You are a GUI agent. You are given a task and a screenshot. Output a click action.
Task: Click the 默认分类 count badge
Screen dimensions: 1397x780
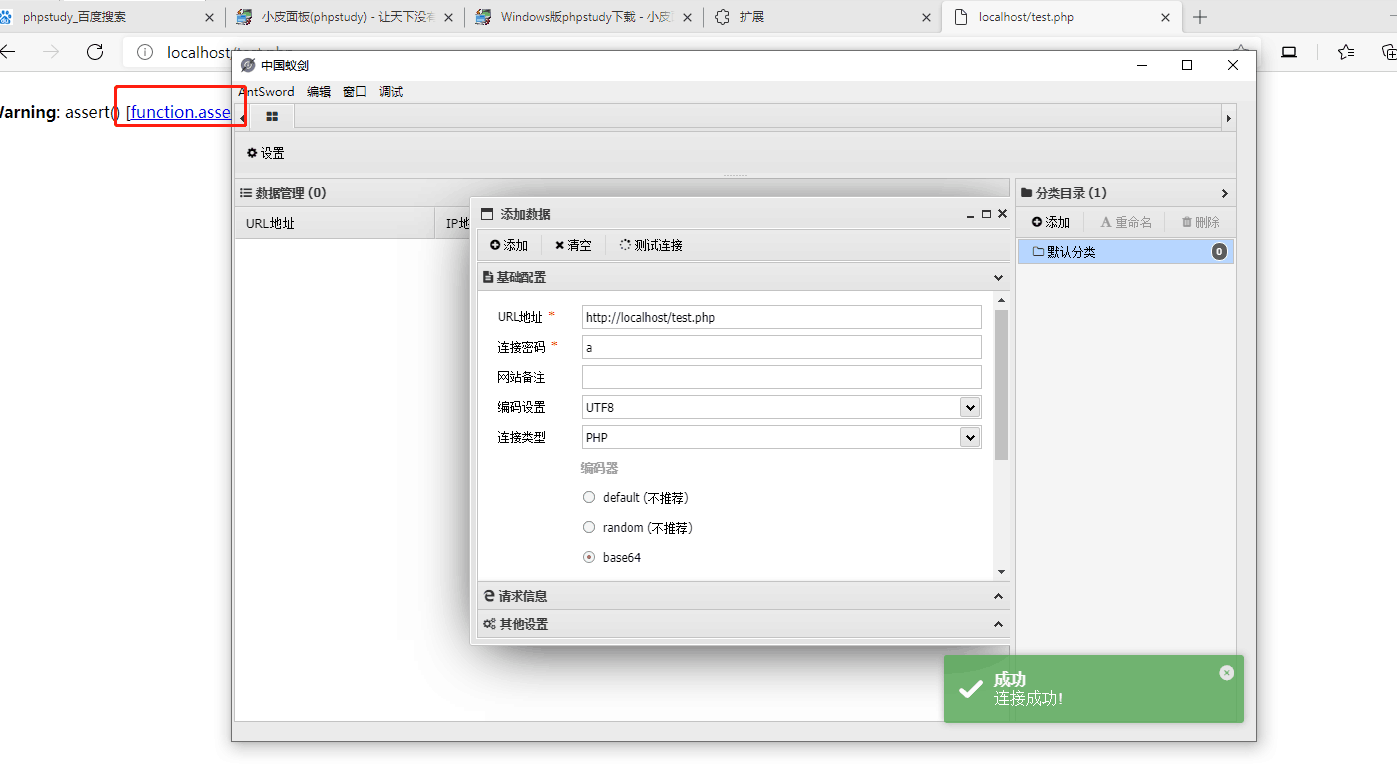[1219, 252]
